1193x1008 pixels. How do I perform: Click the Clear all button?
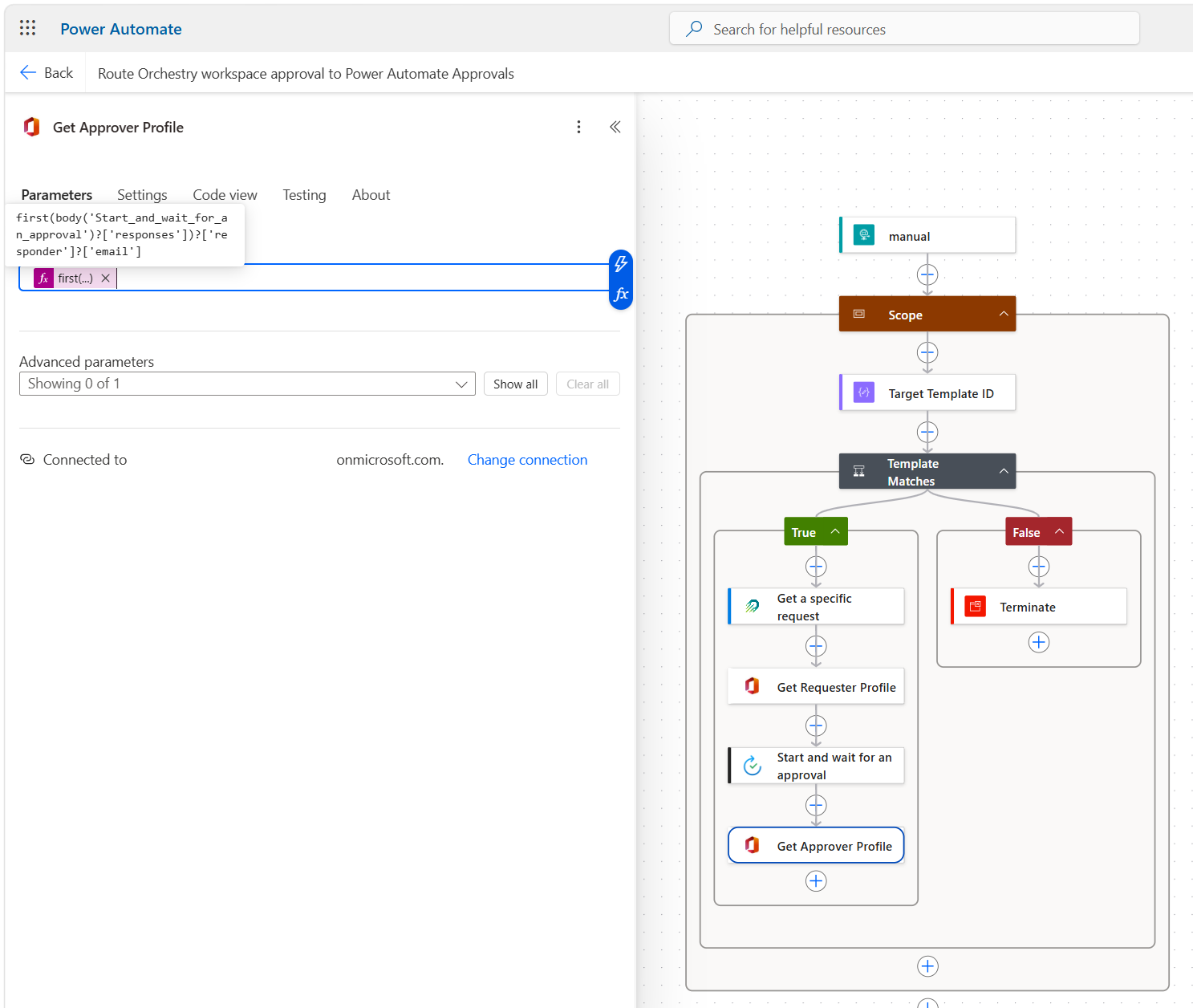tap(588, 384)
